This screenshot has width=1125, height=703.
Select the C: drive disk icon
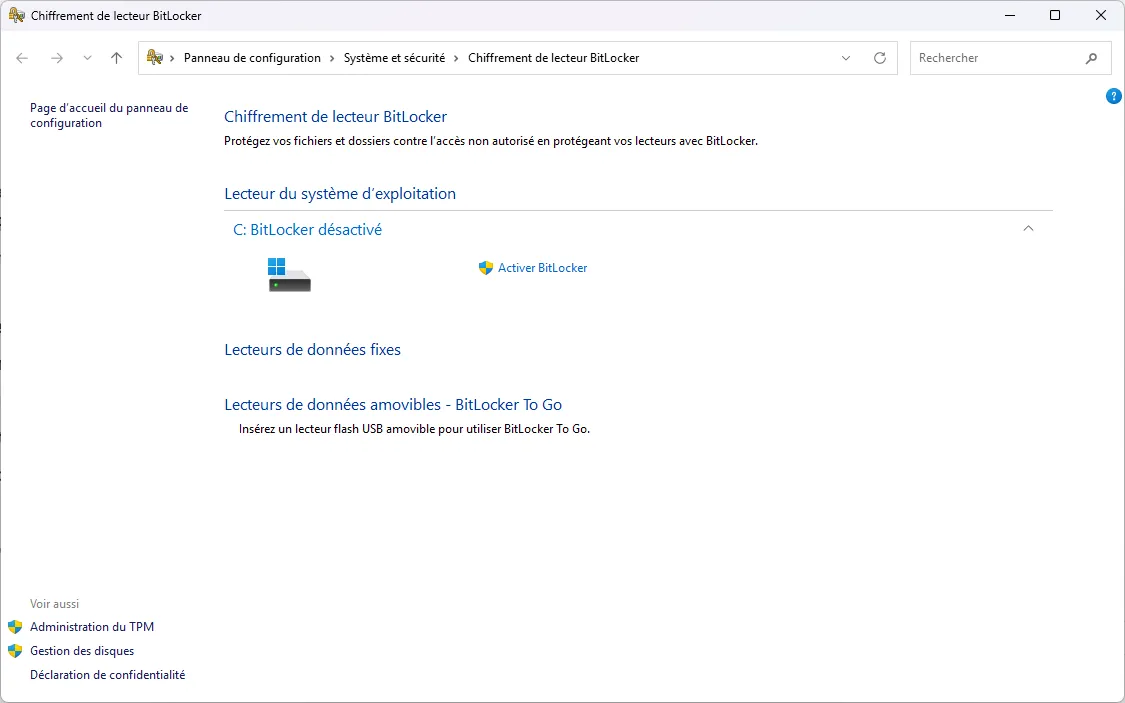click(x=288, y=274)
